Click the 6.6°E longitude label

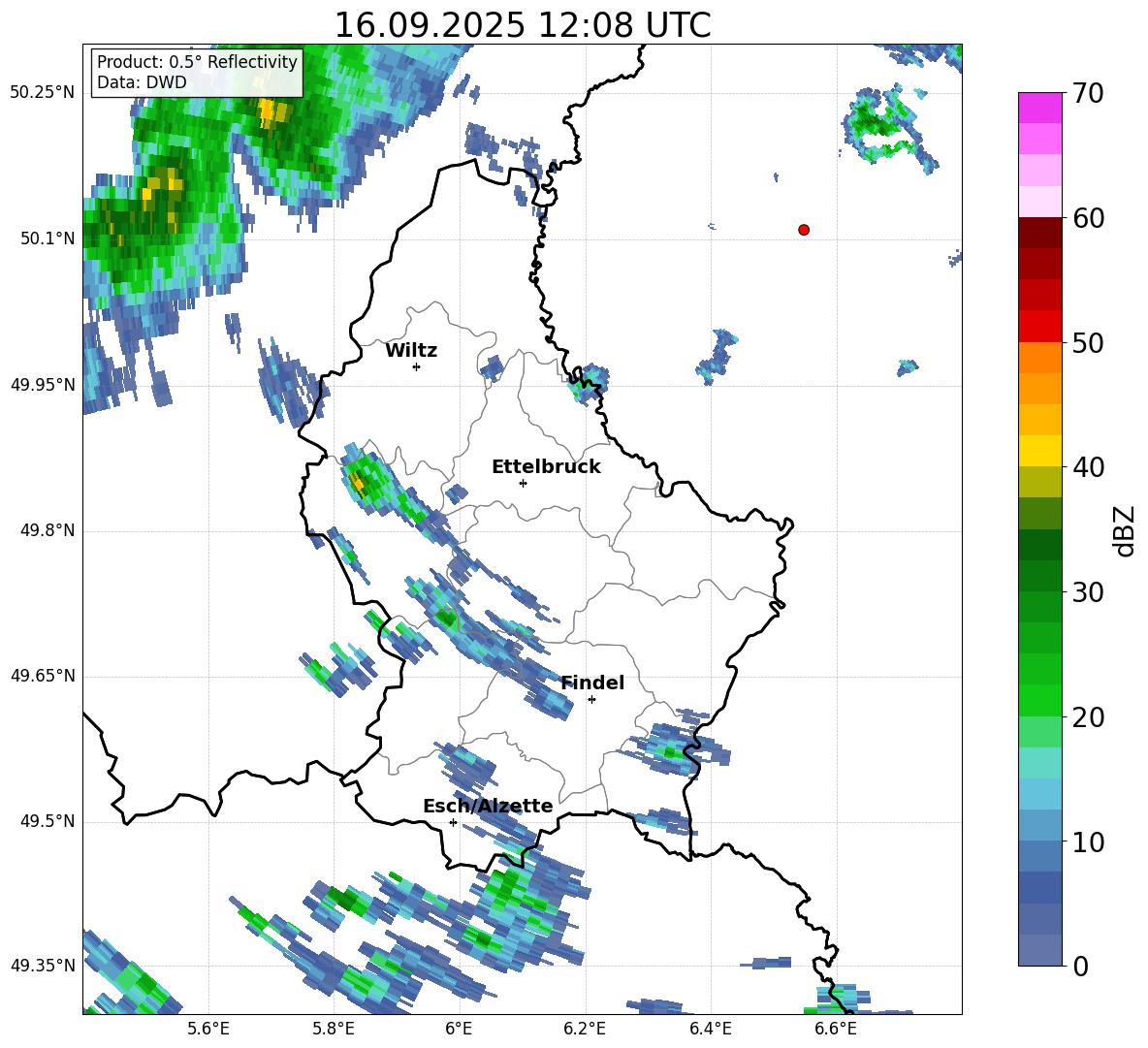click(836, 1029)
